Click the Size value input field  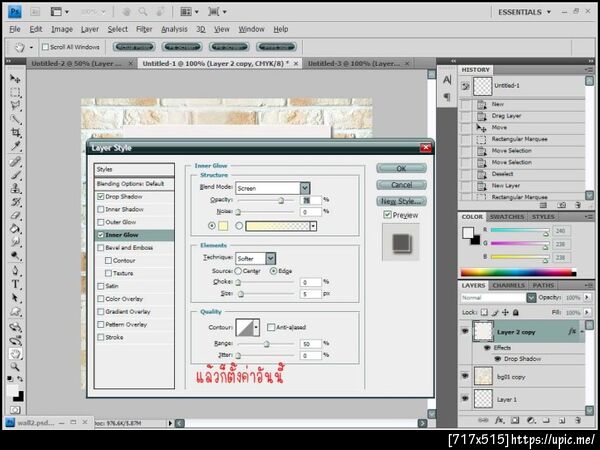click(310, 294)
